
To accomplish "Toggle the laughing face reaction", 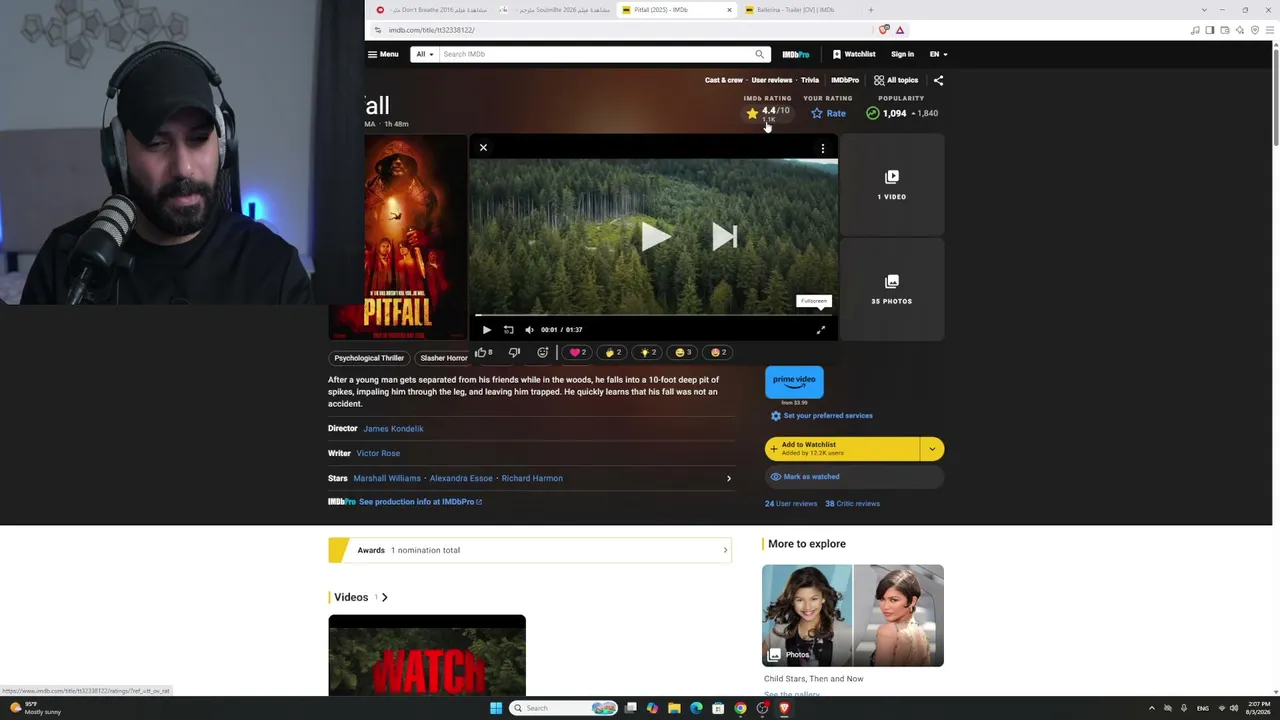I will (x=683, y=352).
